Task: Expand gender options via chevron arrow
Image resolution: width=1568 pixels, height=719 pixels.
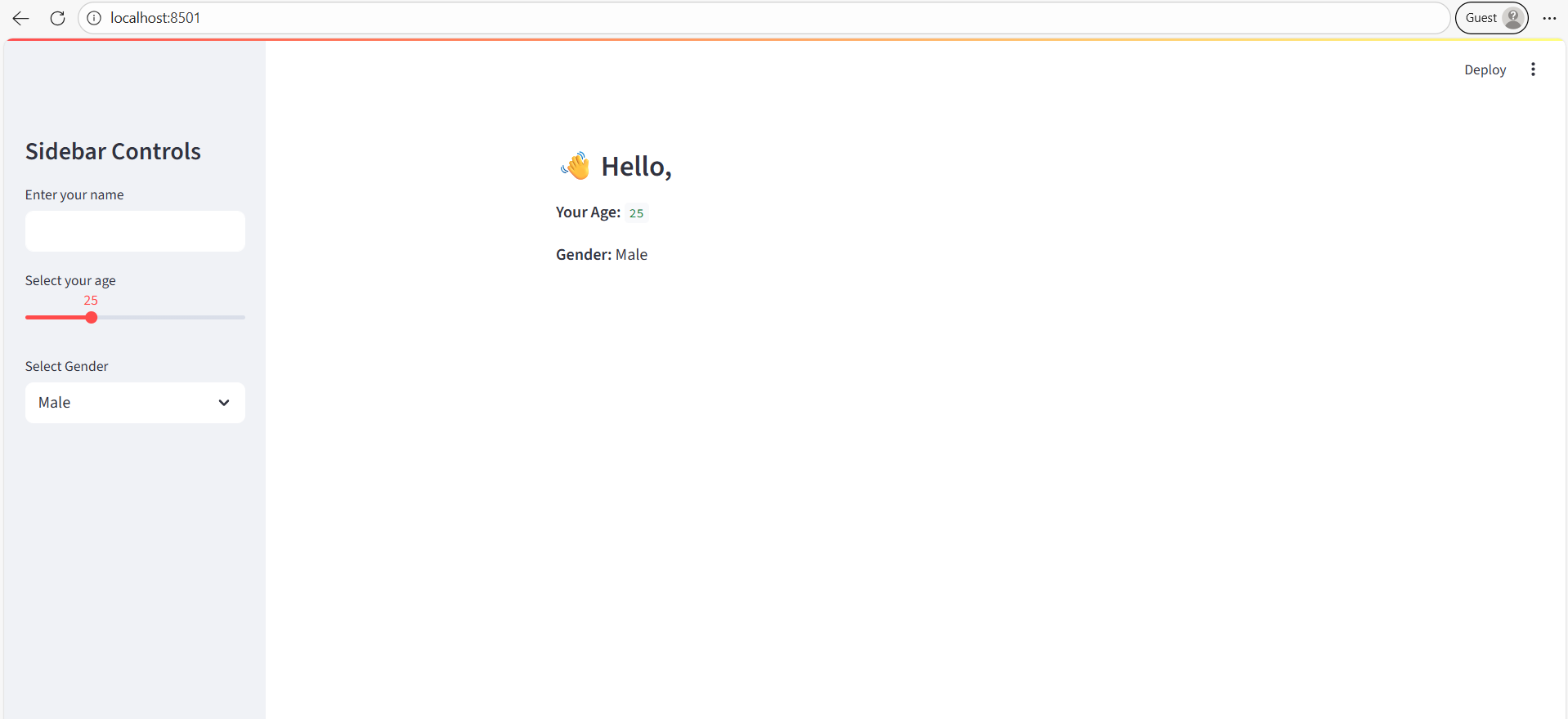Action: point(224,403)
